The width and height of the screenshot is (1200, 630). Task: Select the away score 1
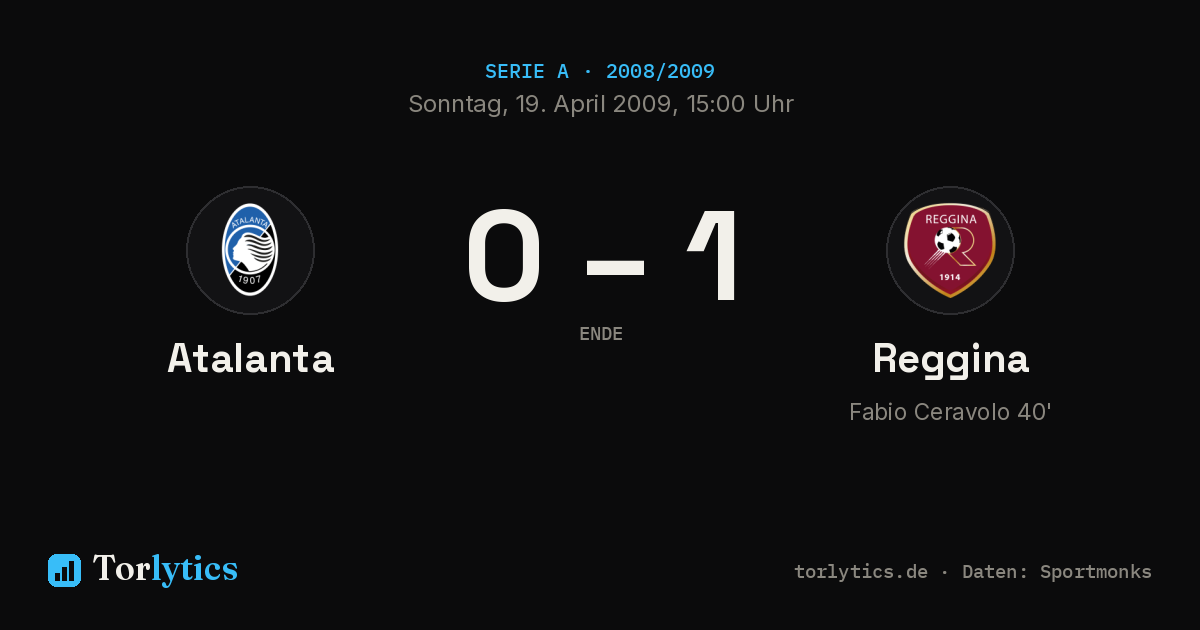715,256
